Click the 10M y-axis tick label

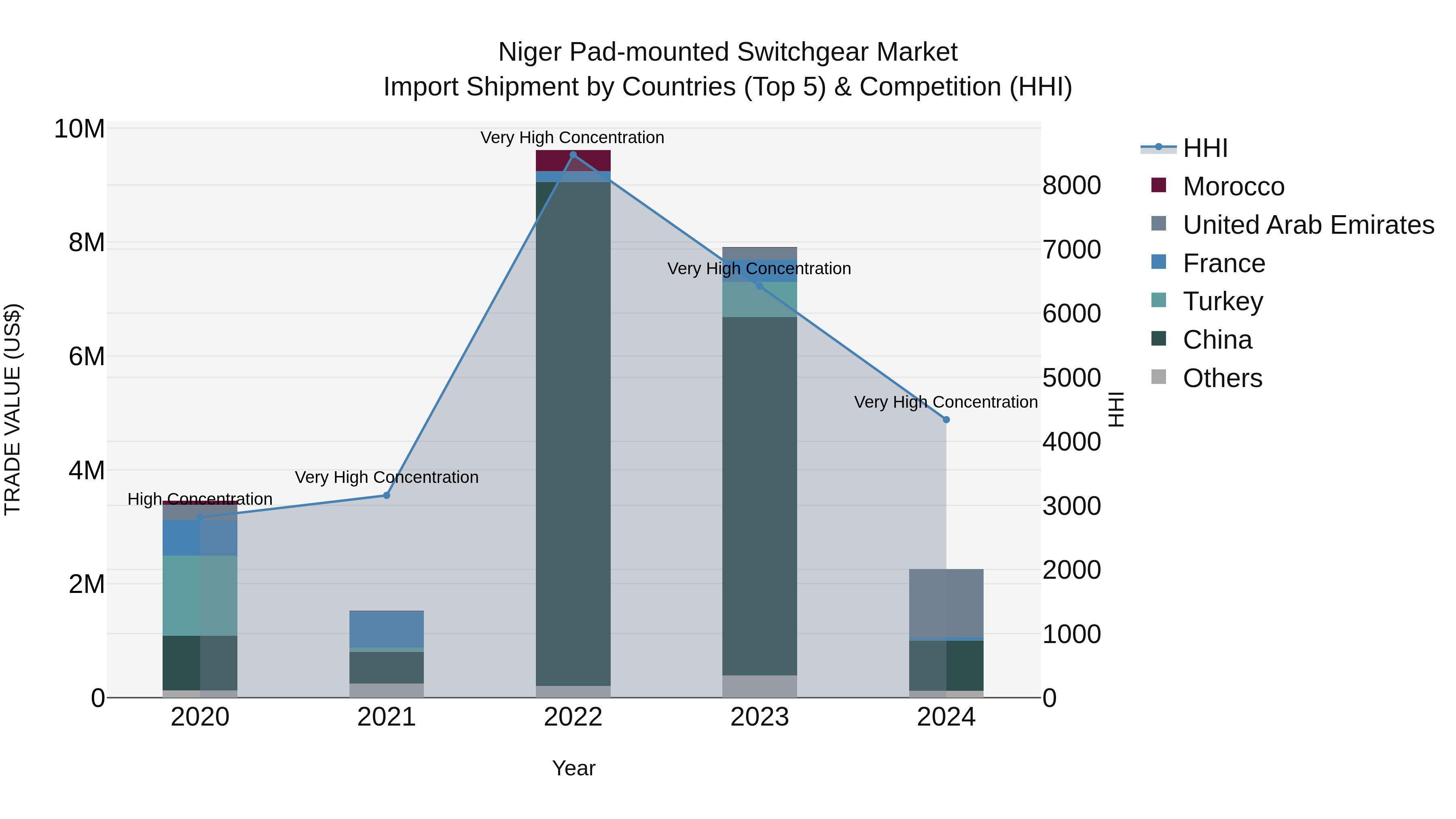click(79, 129)
